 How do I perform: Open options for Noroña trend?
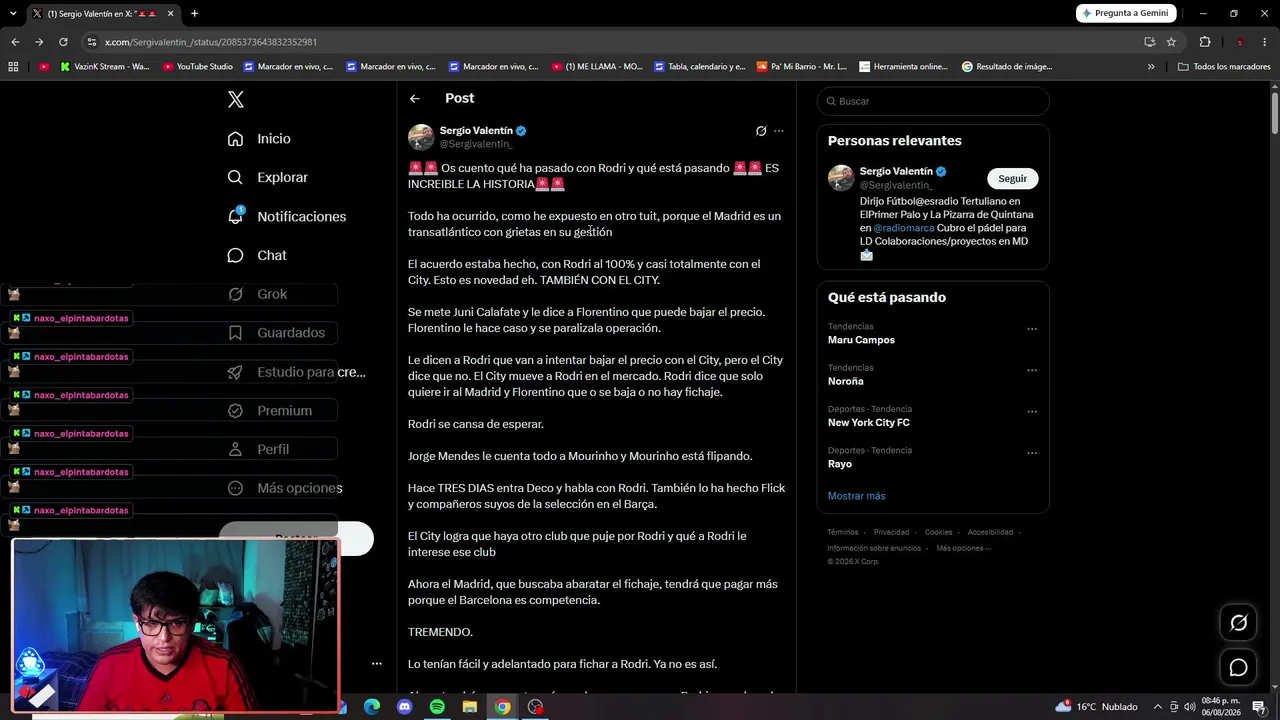[1032, 370]
